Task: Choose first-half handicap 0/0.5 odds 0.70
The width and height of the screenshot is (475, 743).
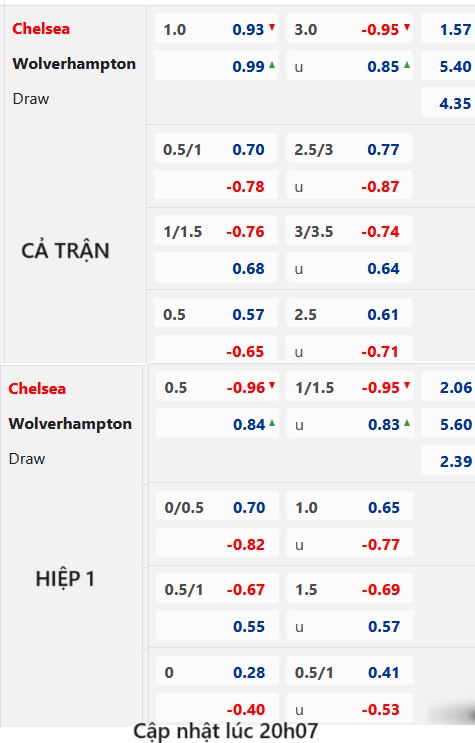Action: coord(249,507)
